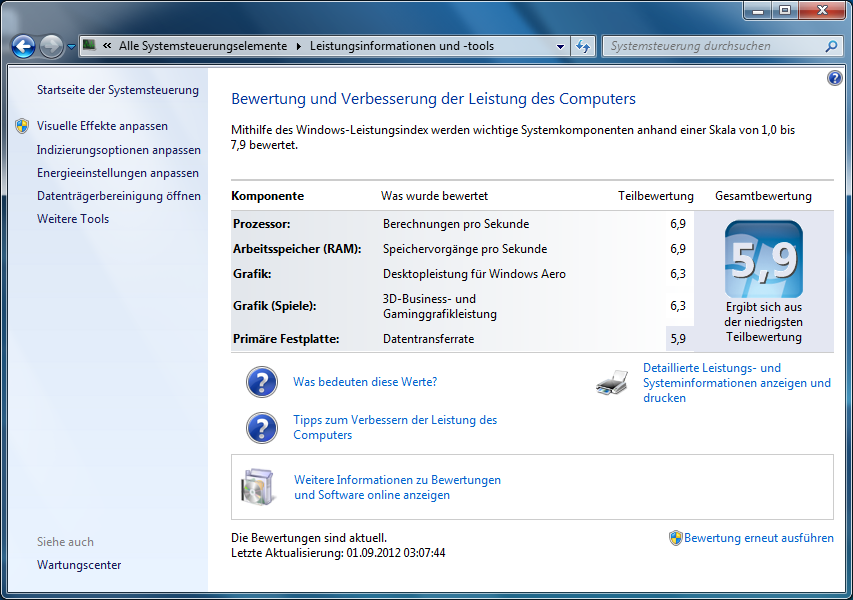Open the address bar history dropdown

[560, 47]
